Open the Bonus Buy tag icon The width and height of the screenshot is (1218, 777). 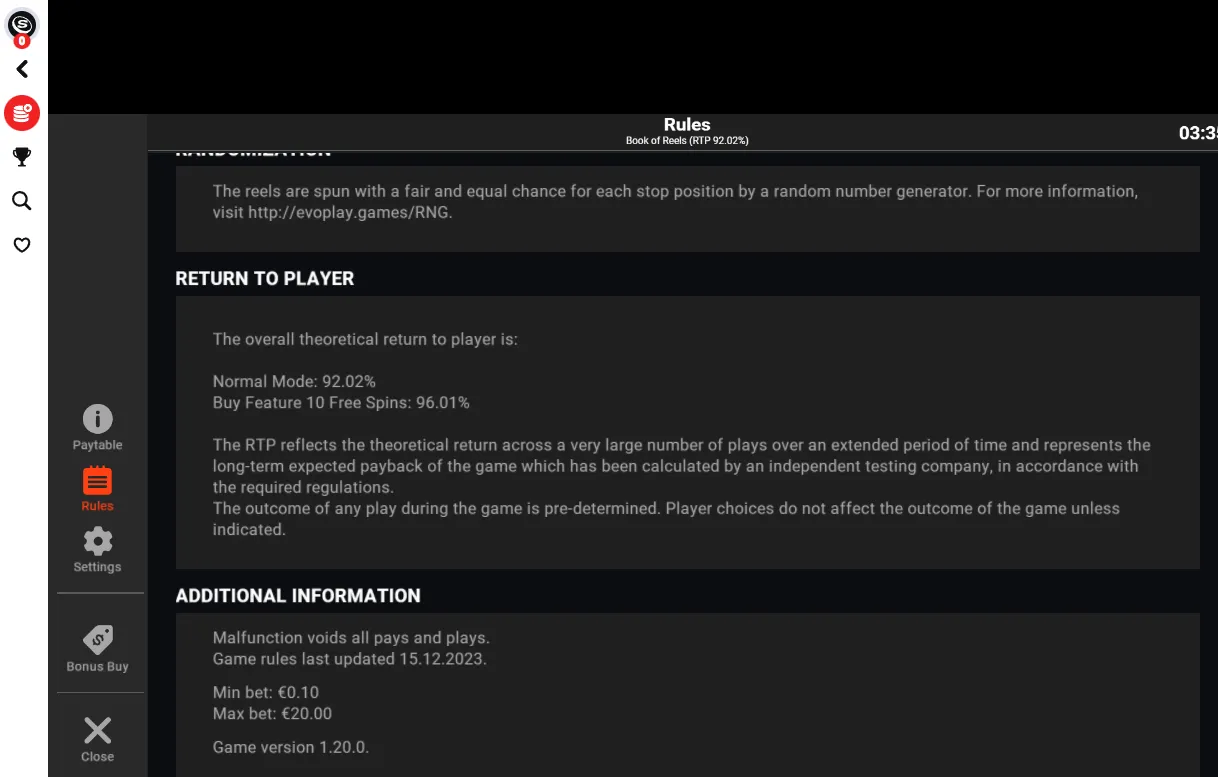(97, 639)
